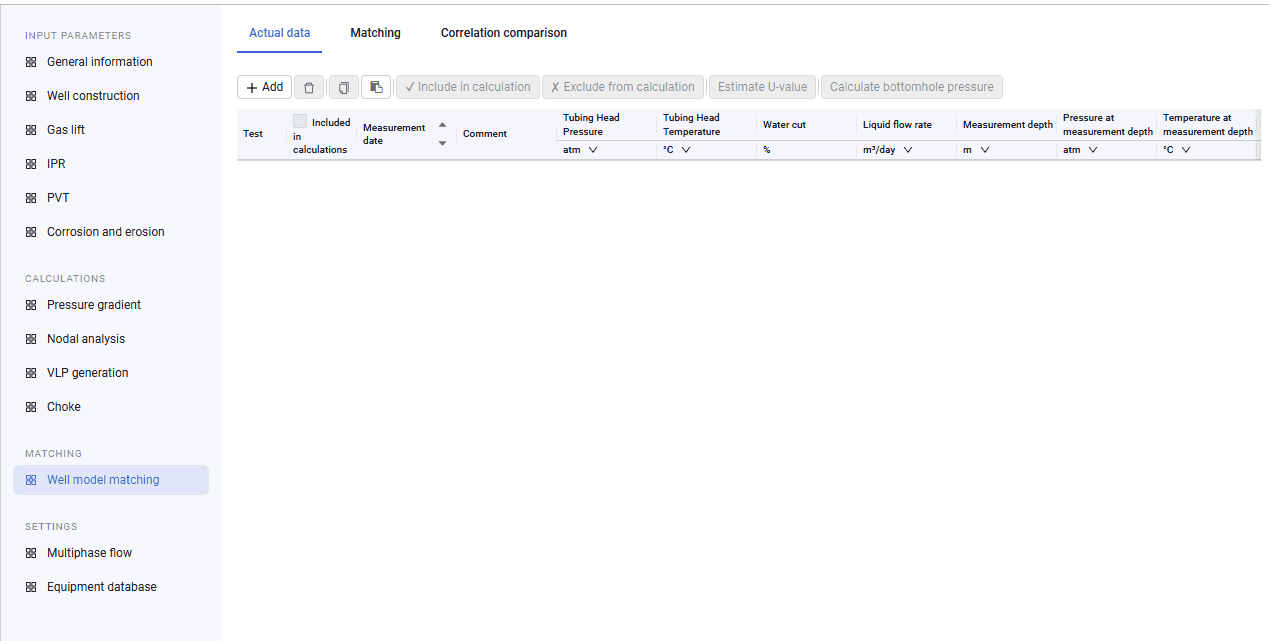1269x641 pixels.
Task: Open the Tubing Head Pressure unit dropdown
Action: tap(580, 150)
